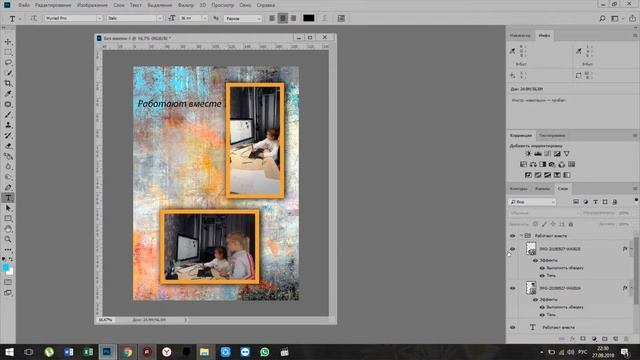This screenshot has width=640, height=360.
Task: Add an Exposure adjustment icon
Action: (x=557, y=154)
